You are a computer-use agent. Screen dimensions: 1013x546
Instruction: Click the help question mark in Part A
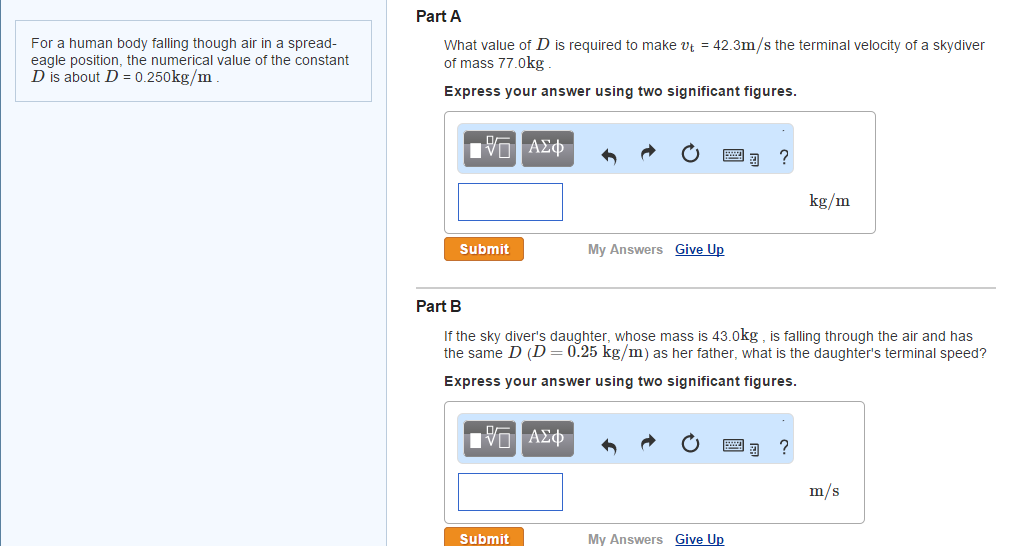click(783, 156)
